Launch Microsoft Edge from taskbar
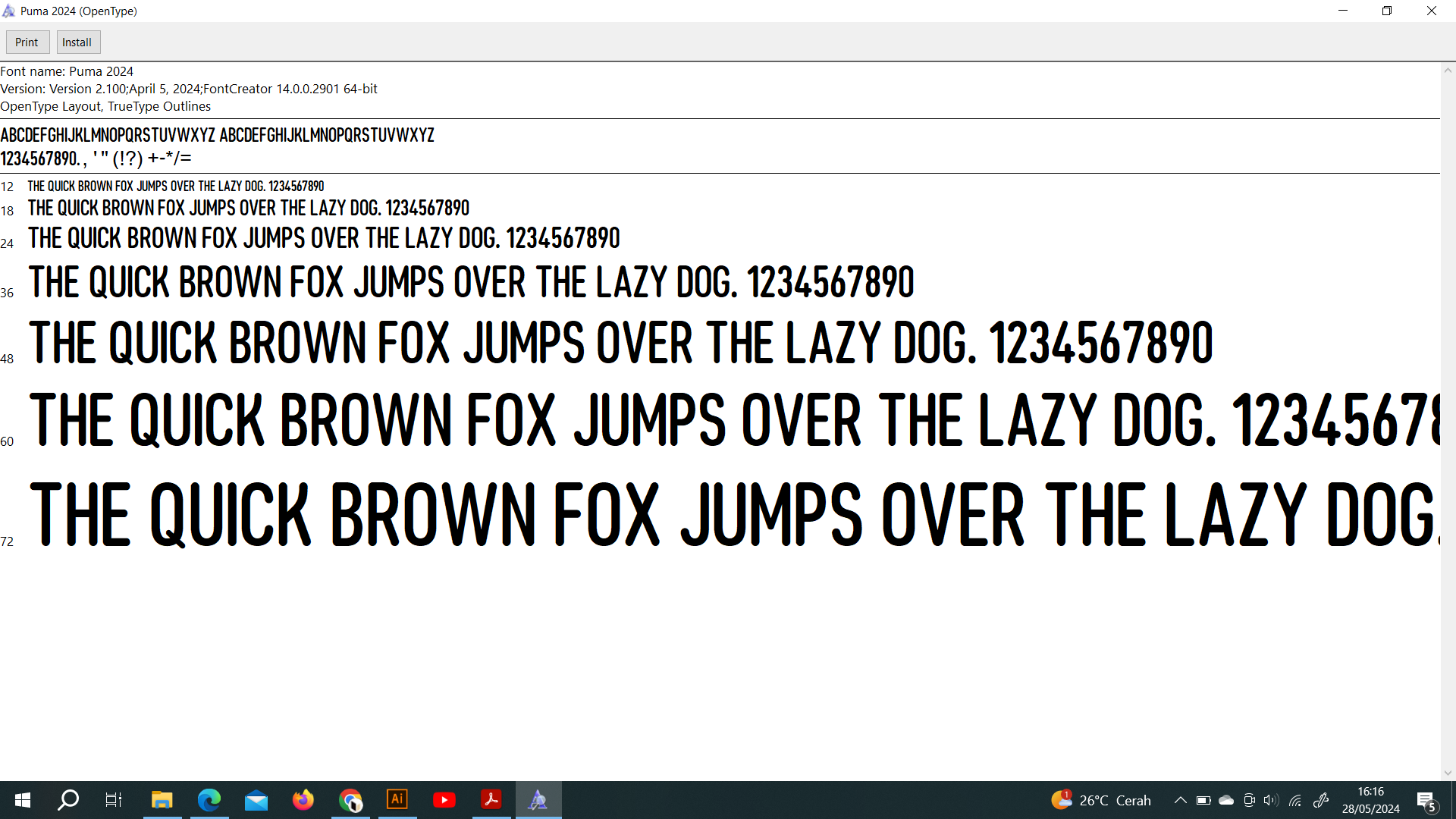 (209, 800)
